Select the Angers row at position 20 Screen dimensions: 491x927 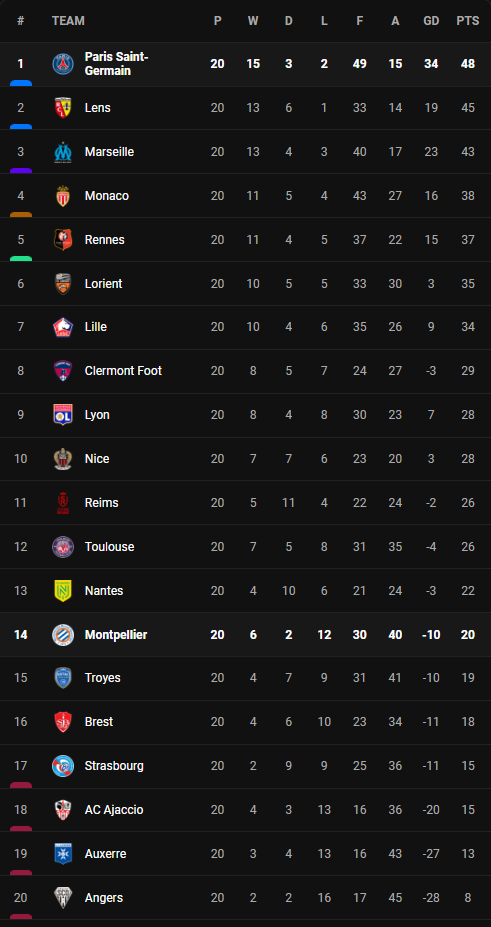[x=245, y=897]
